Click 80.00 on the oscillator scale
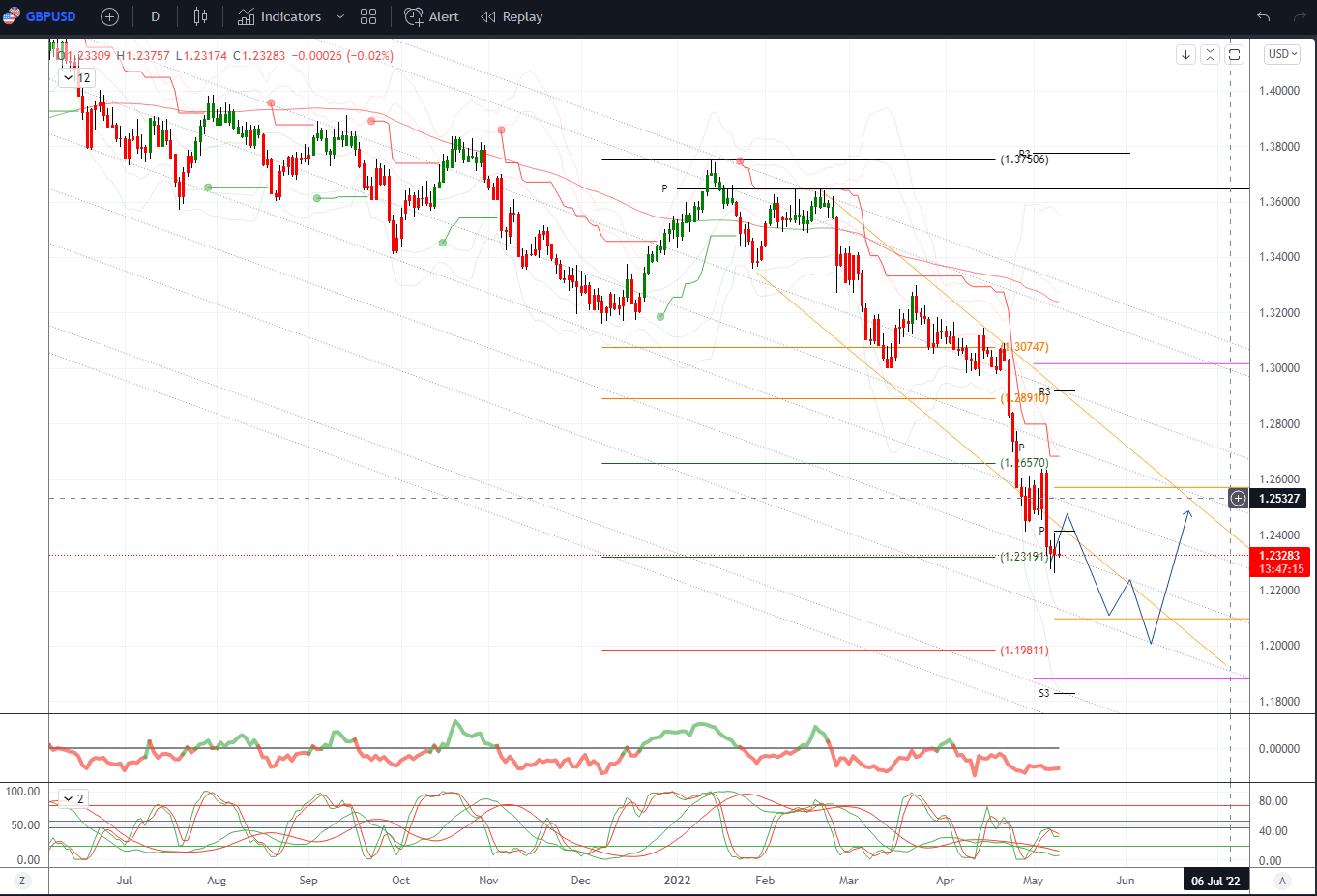This screenshot has height=896, width=1317. pos(1273,801)
